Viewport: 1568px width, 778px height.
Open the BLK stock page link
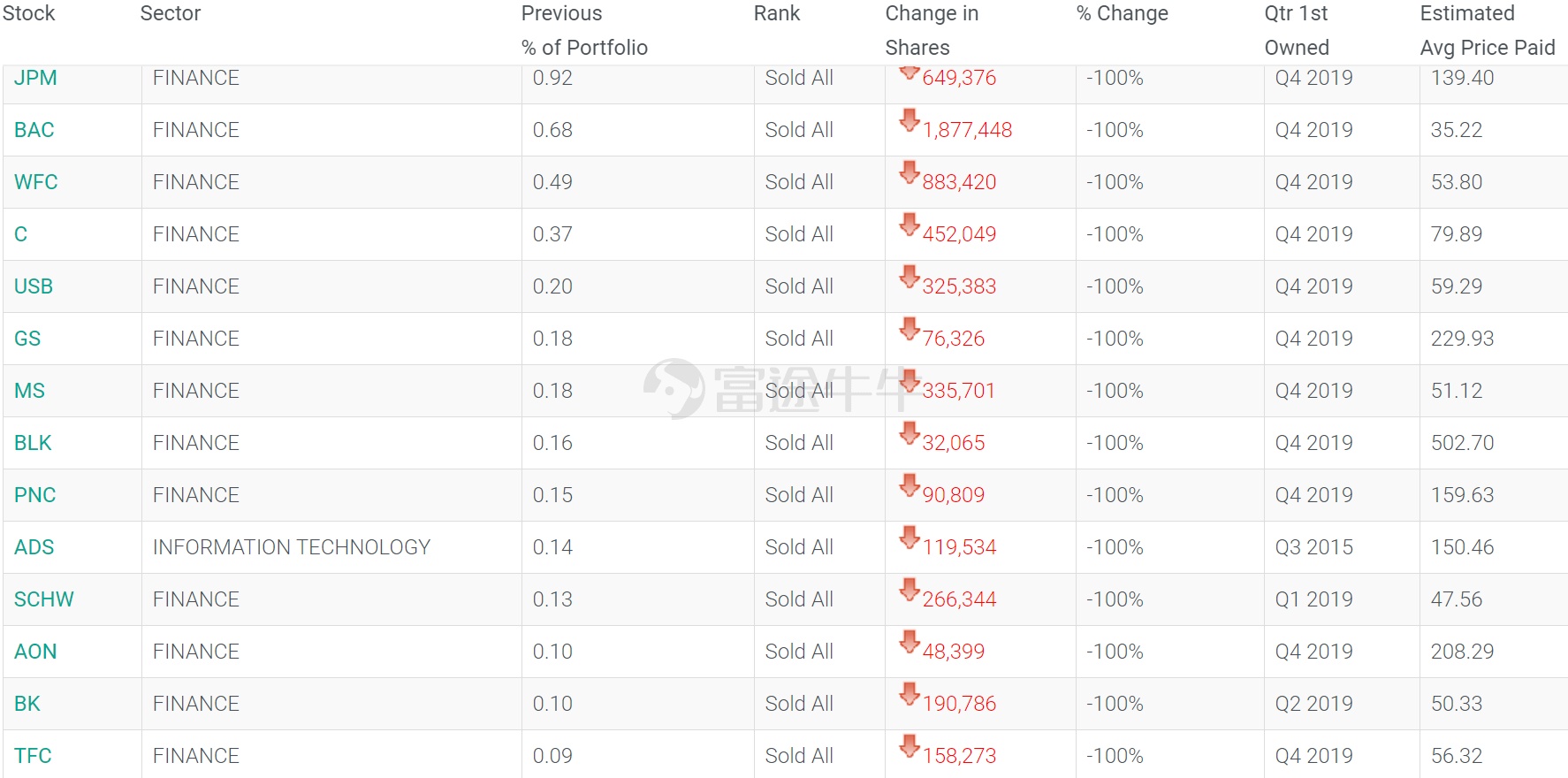point(33,443)
